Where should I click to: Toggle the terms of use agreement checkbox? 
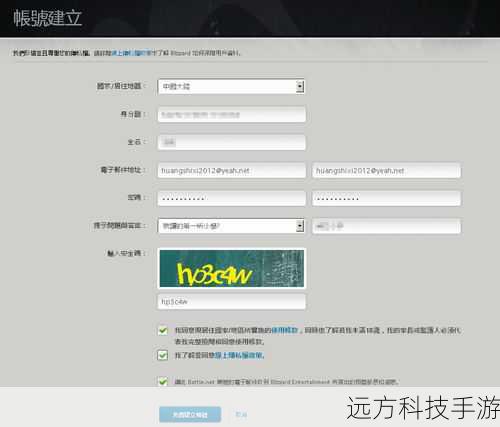(x=163, y=330)
